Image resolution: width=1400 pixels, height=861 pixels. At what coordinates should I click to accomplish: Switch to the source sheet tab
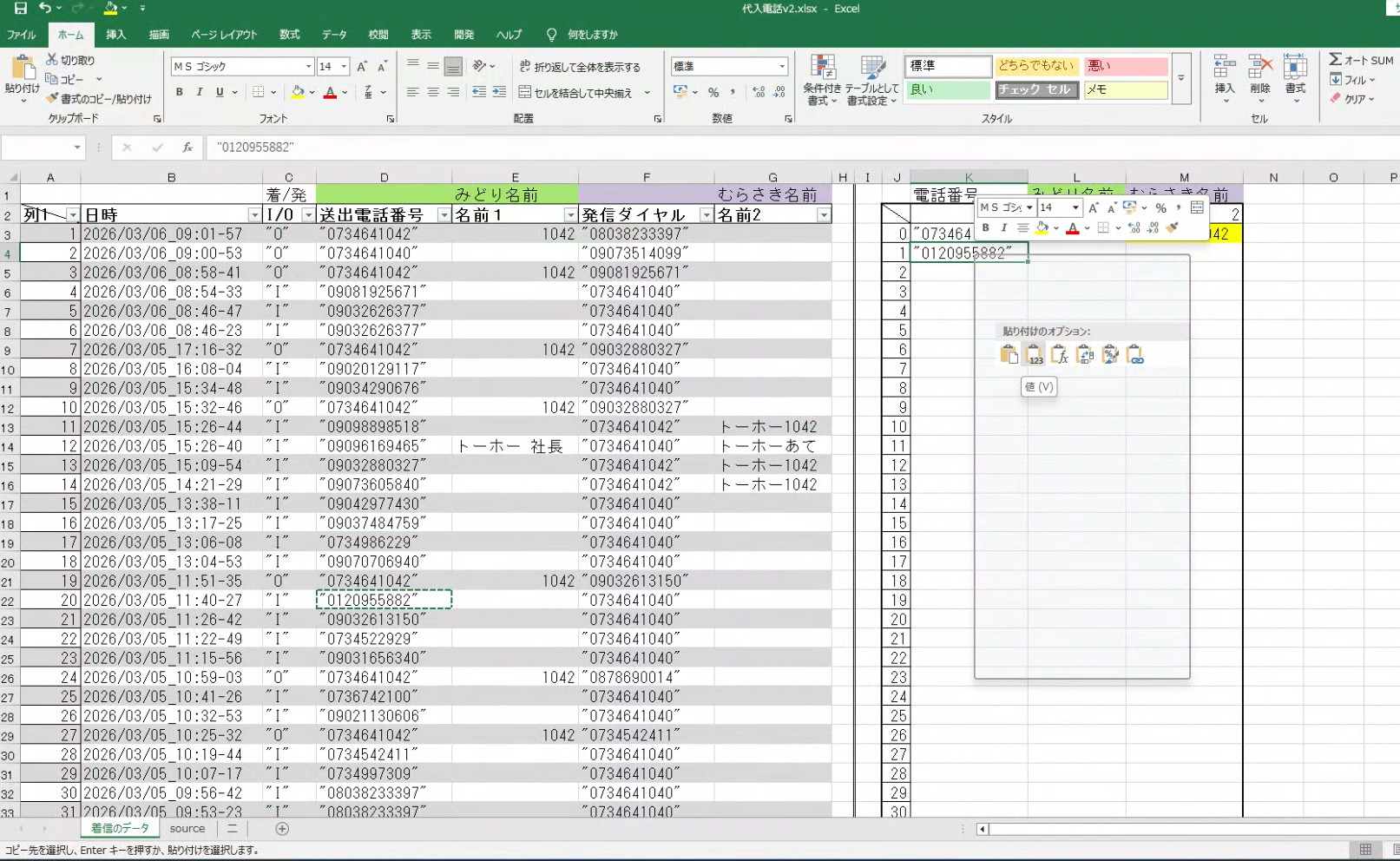coord(187,829)
